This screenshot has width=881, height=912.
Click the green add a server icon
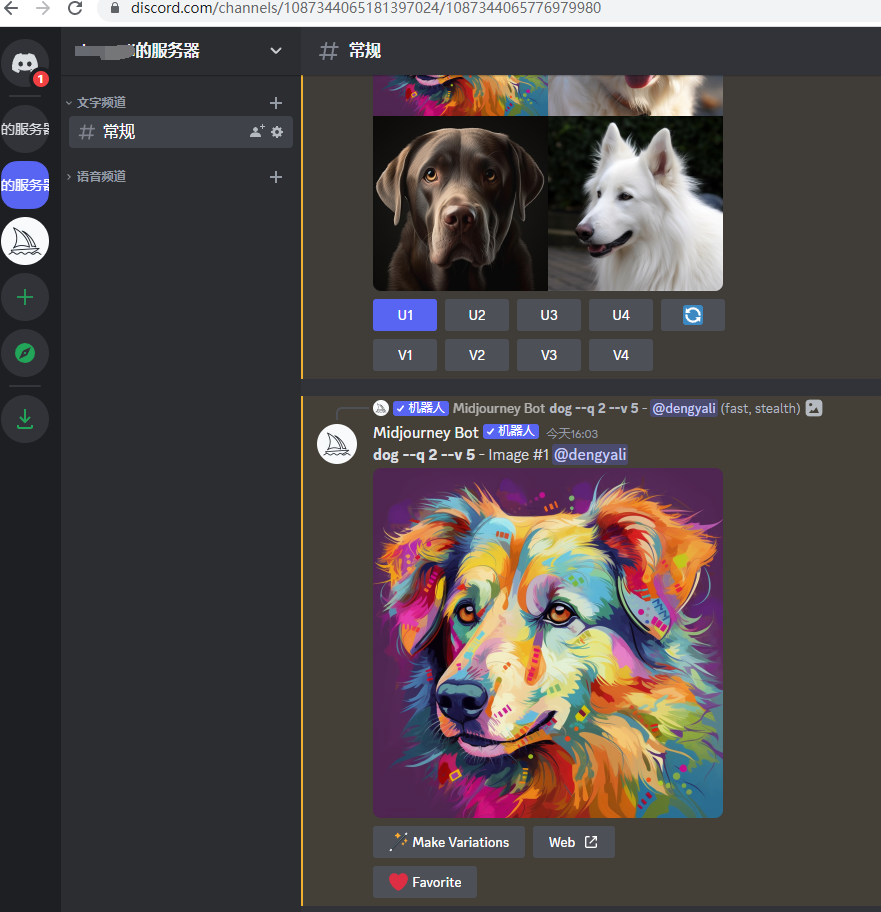click(x=25, y=297)
